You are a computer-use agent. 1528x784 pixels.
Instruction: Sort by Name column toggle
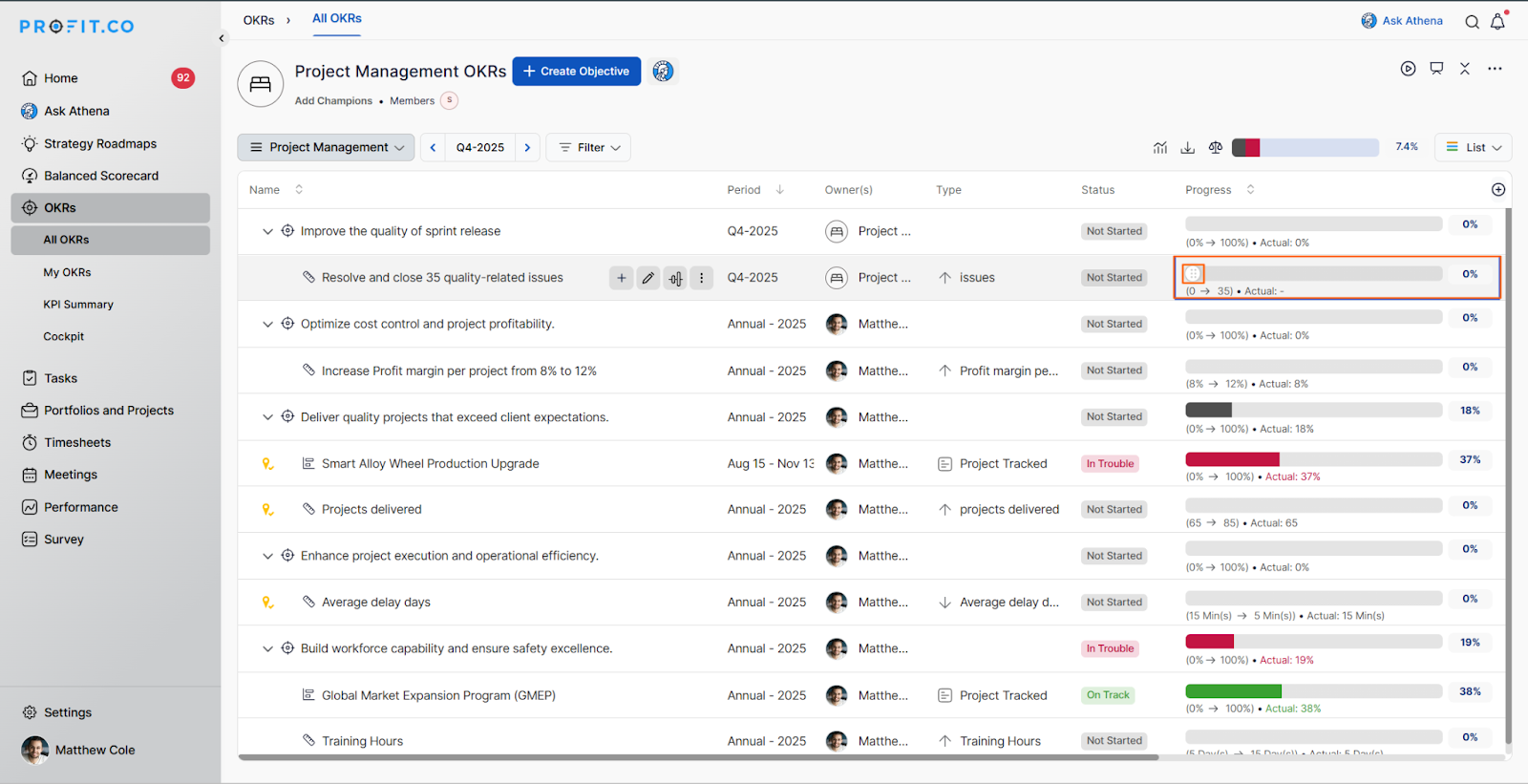click(x=299, y=189)
